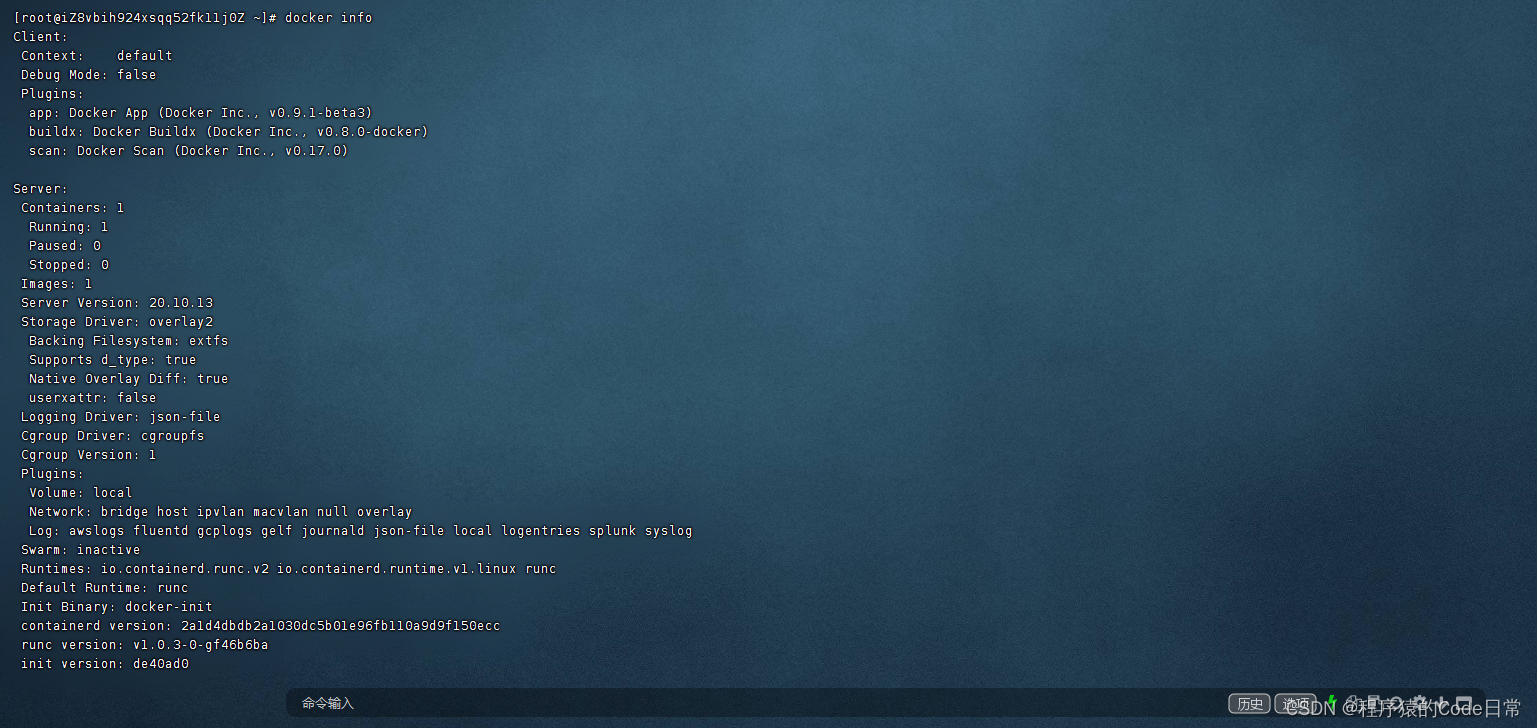Select 'Storage Driver: overlay2' text

tap(117, 322)
